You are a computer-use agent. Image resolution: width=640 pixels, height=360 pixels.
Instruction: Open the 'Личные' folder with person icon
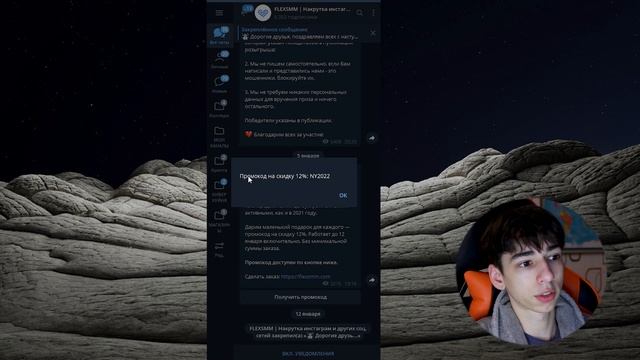coord(220,60)
